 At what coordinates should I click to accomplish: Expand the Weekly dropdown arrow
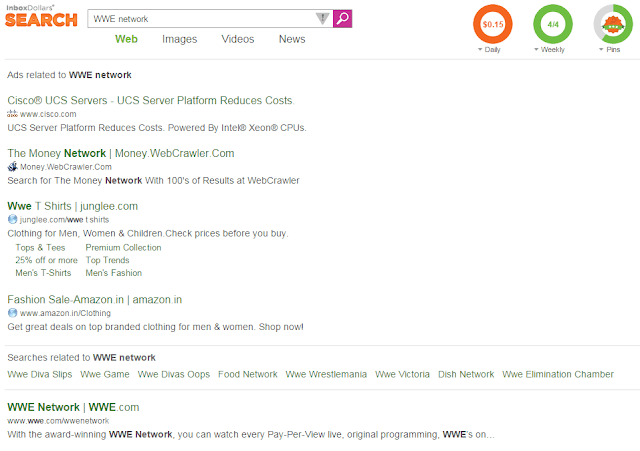(x=536, y=49)
